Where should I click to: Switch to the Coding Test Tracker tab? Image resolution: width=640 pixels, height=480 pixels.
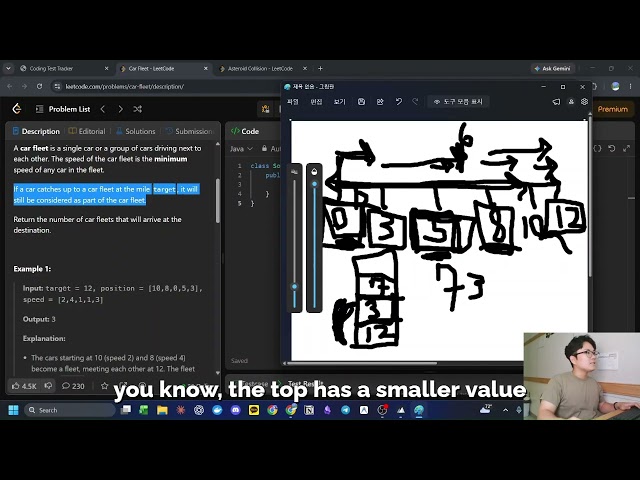click(x=65, y=69)
